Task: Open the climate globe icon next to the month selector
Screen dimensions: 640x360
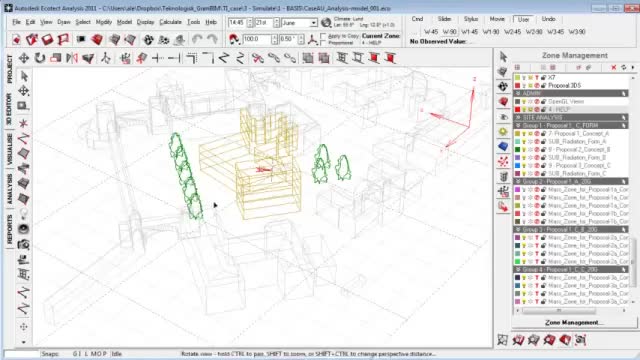Action: [326, 23]
